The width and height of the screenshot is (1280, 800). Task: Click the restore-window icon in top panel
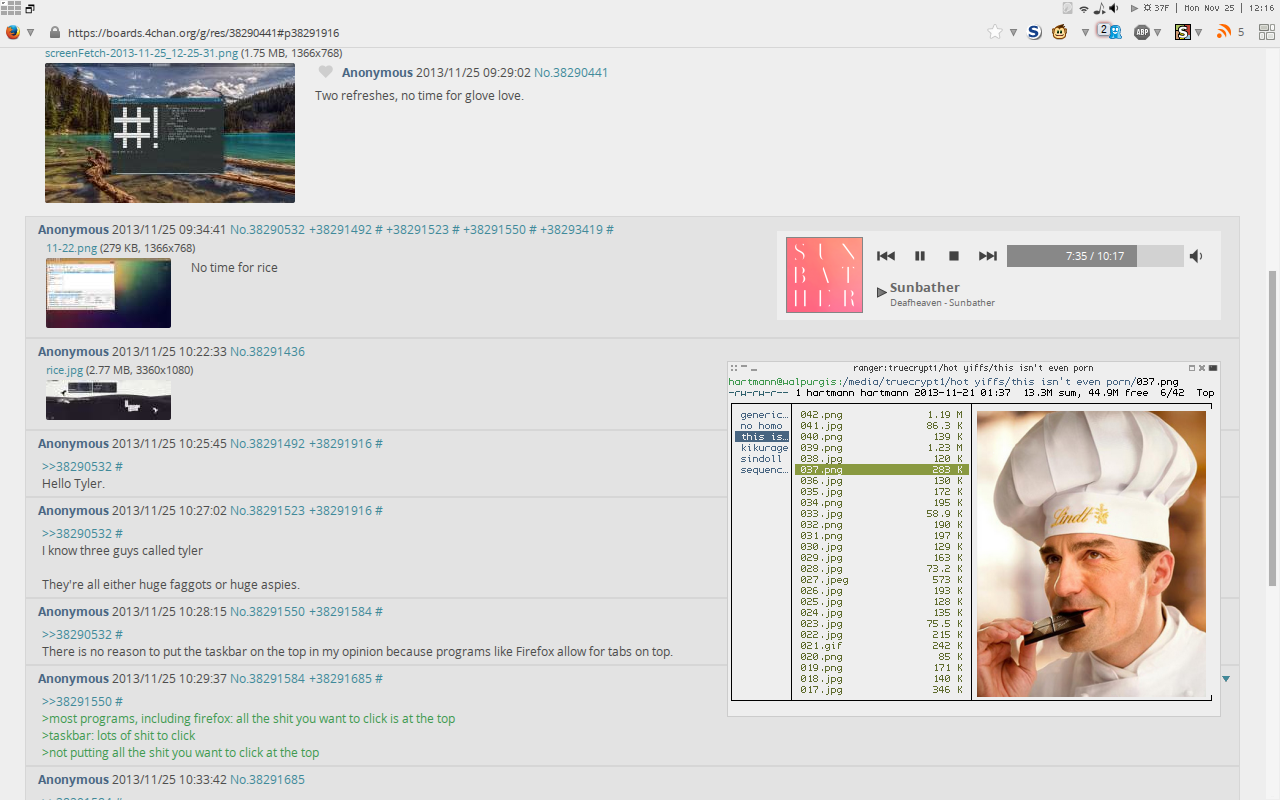click(30, 8)
